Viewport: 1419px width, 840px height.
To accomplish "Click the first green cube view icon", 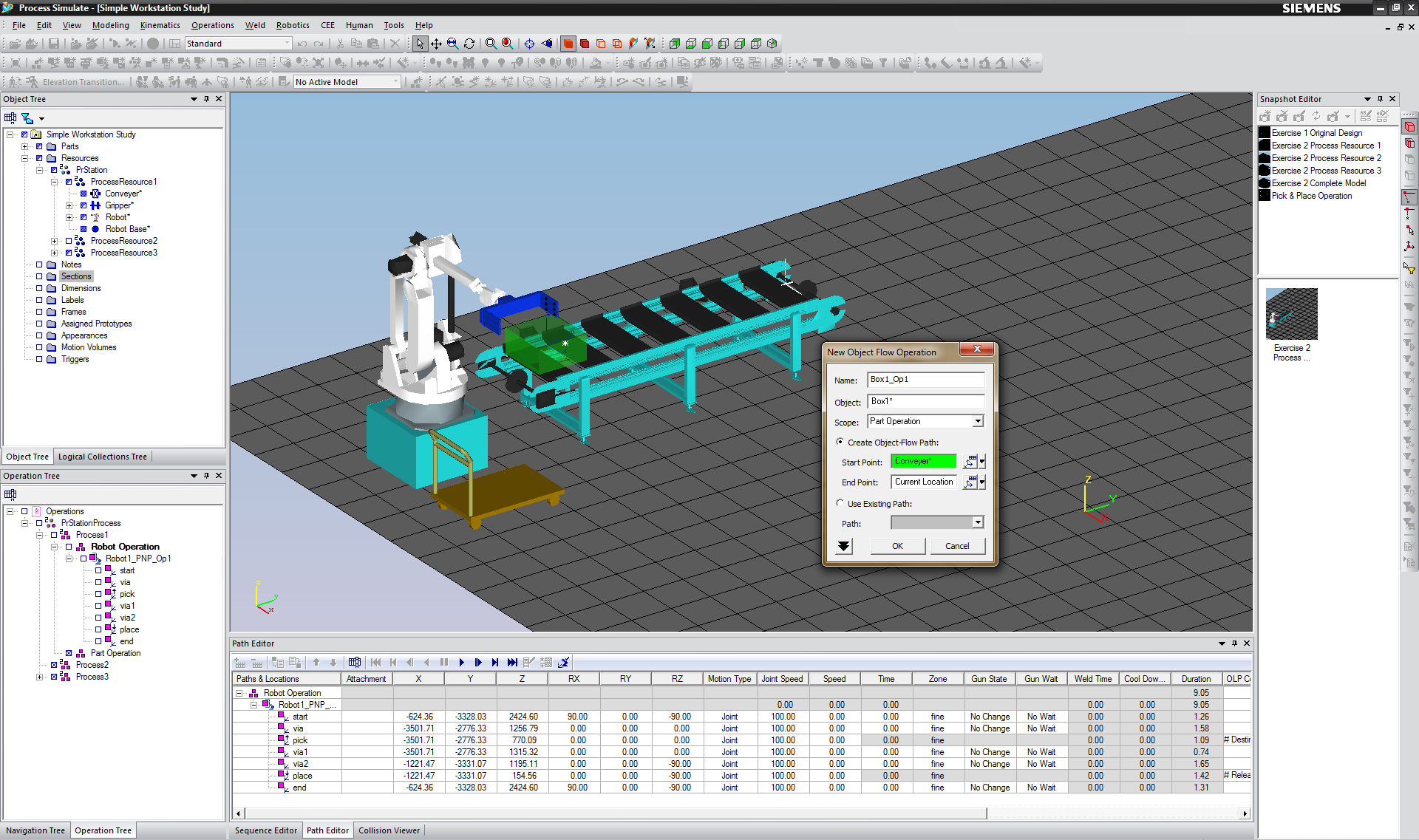I will pos(675,44).
